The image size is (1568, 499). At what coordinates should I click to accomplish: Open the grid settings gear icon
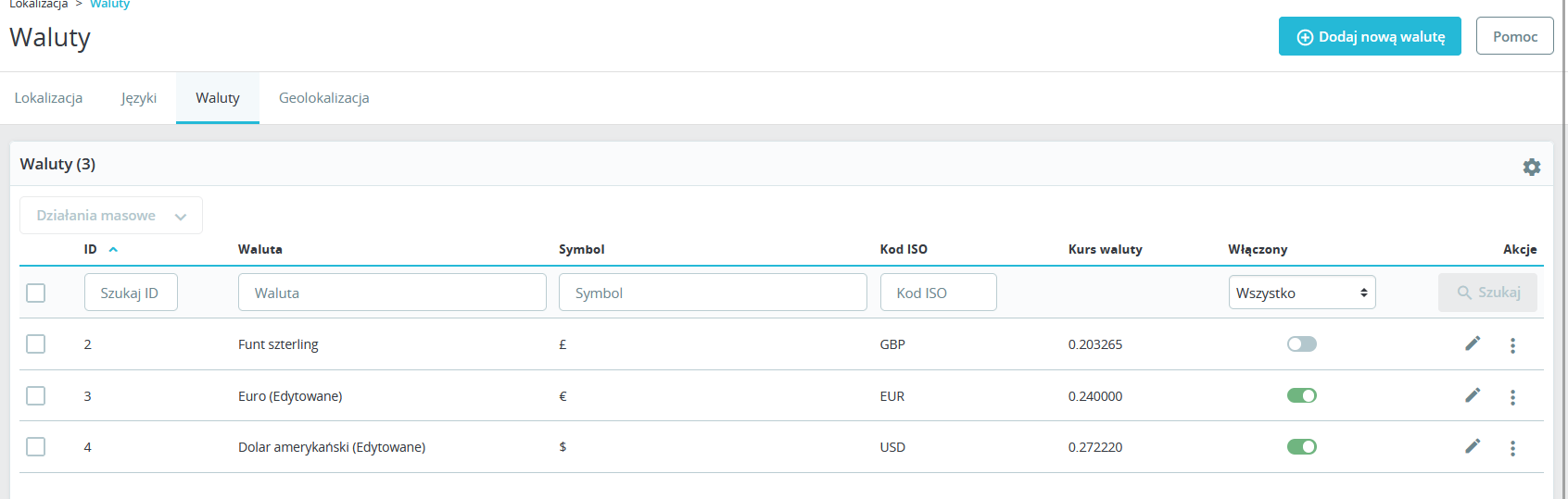pos(1532,167)
